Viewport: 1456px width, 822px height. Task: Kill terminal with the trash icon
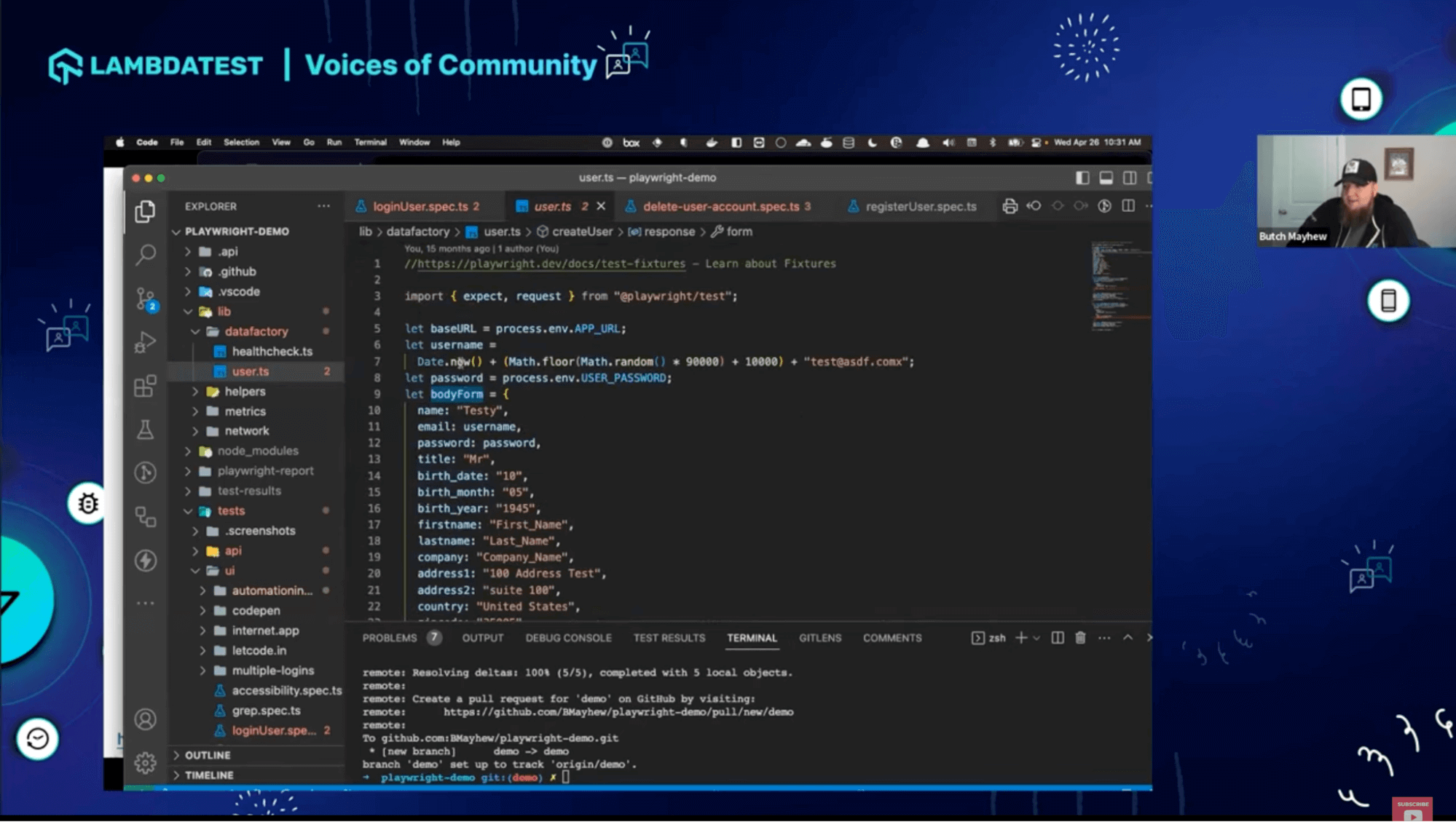point(1080,638)
